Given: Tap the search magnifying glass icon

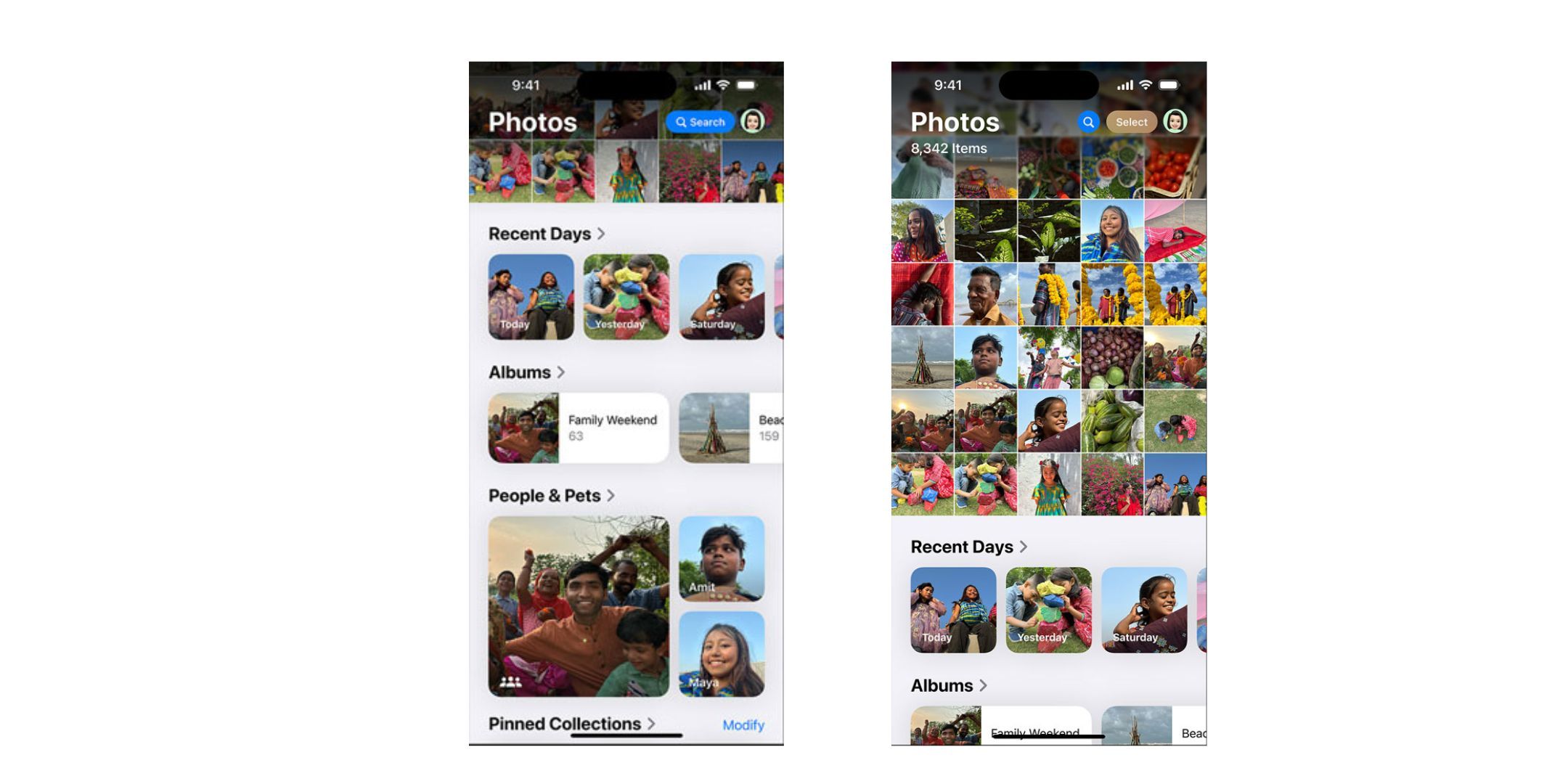Looking at the screenshot, I should click(x=1084, y=122).
